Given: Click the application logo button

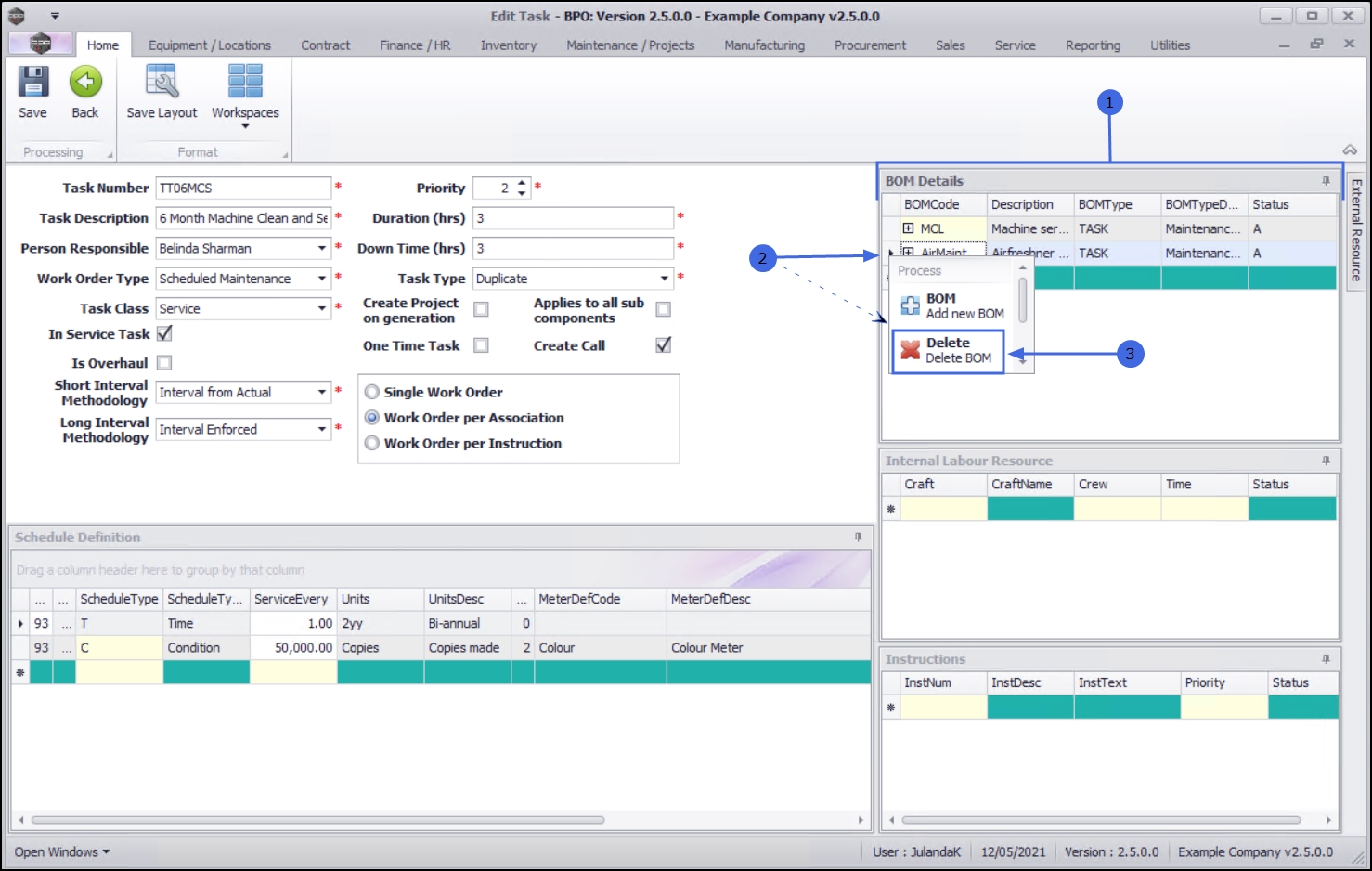Looking at the screenshot, I should click(x=40, y=44).
